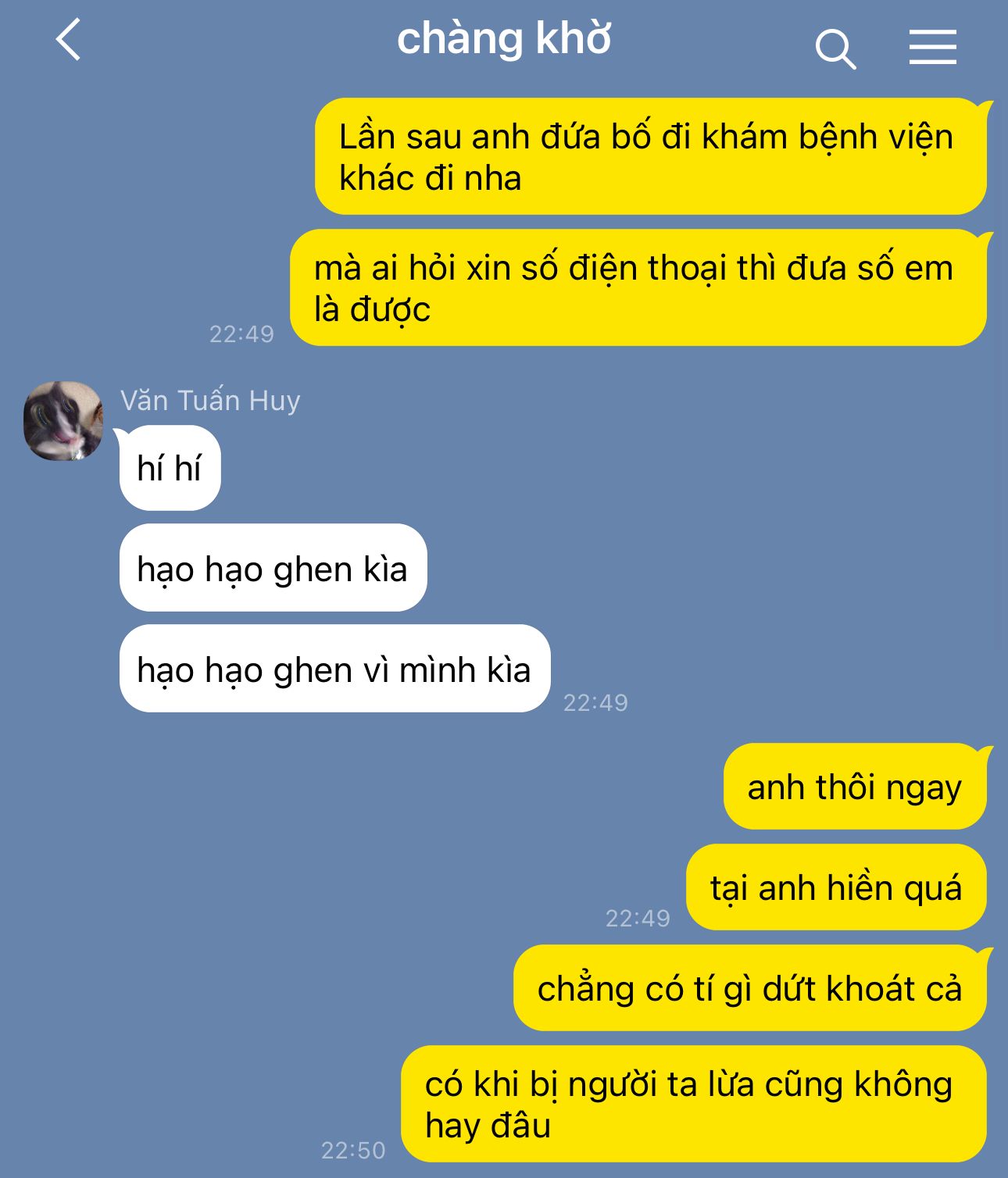Open the chat search magnifier
The height and width of the screenshot is (1178, 1008).
[x=835, y=49]
